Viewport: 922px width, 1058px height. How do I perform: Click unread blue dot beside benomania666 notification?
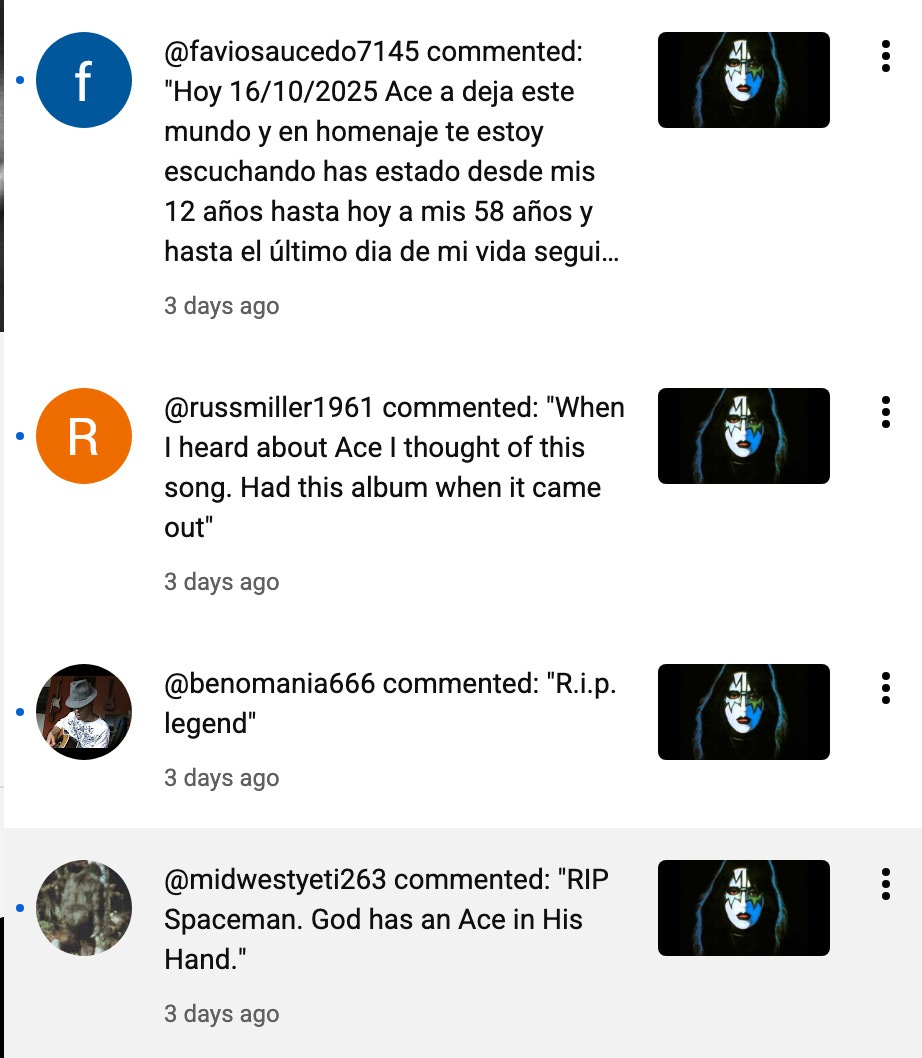tap(20, 712)
